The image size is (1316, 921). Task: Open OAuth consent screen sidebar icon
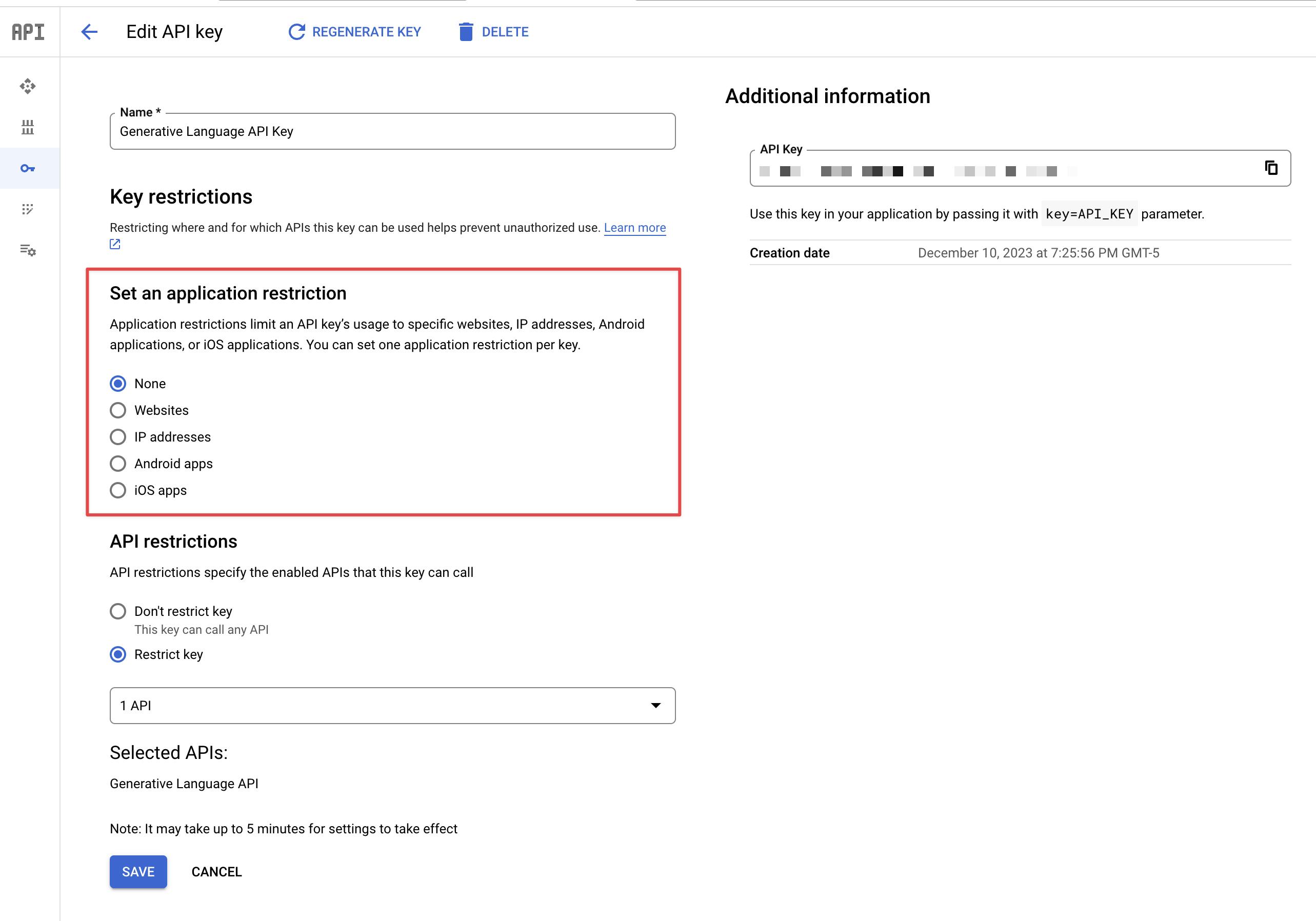(28, 209)
